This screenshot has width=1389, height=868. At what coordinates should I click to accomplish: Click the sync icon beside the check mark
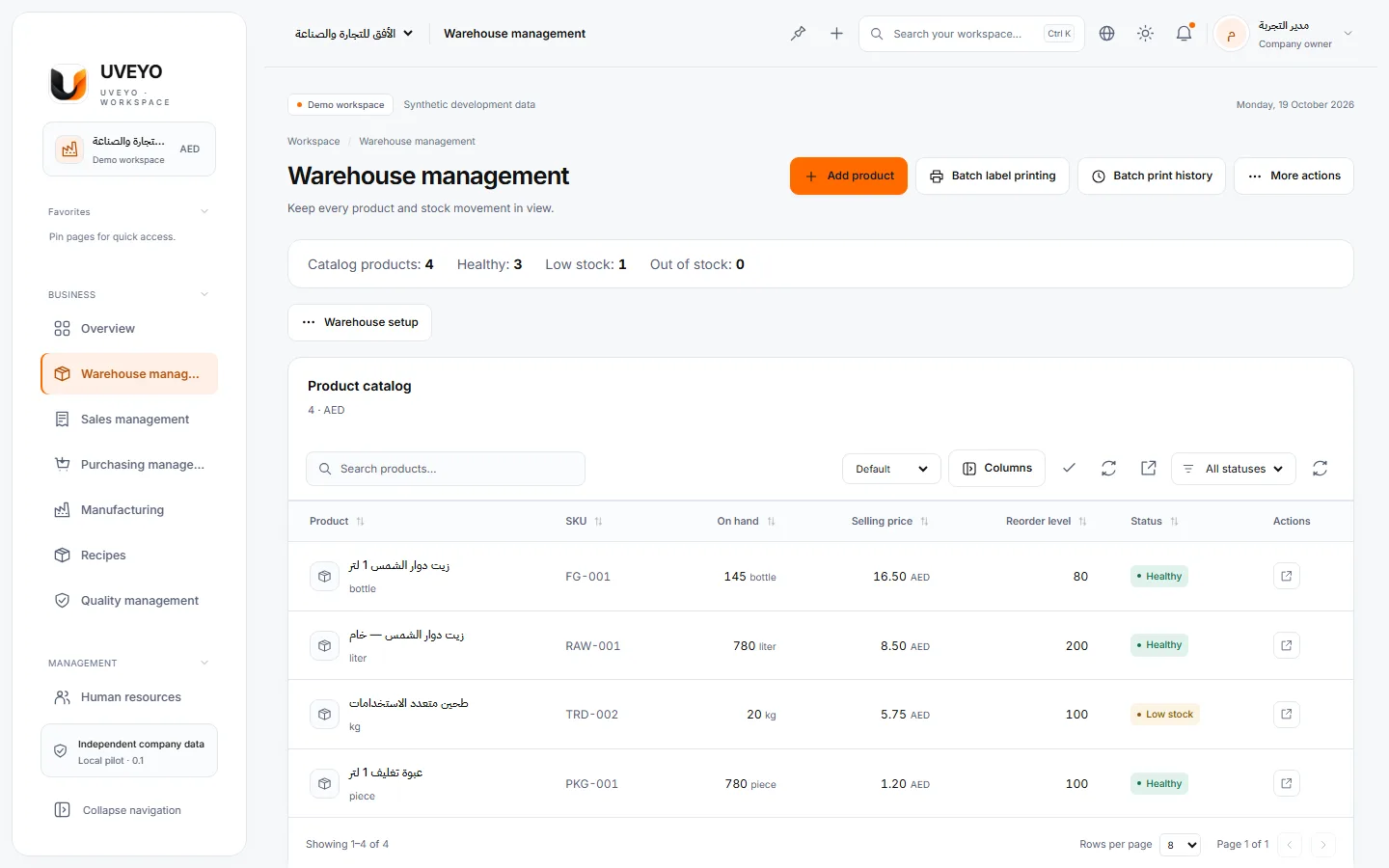[1108, 468]
